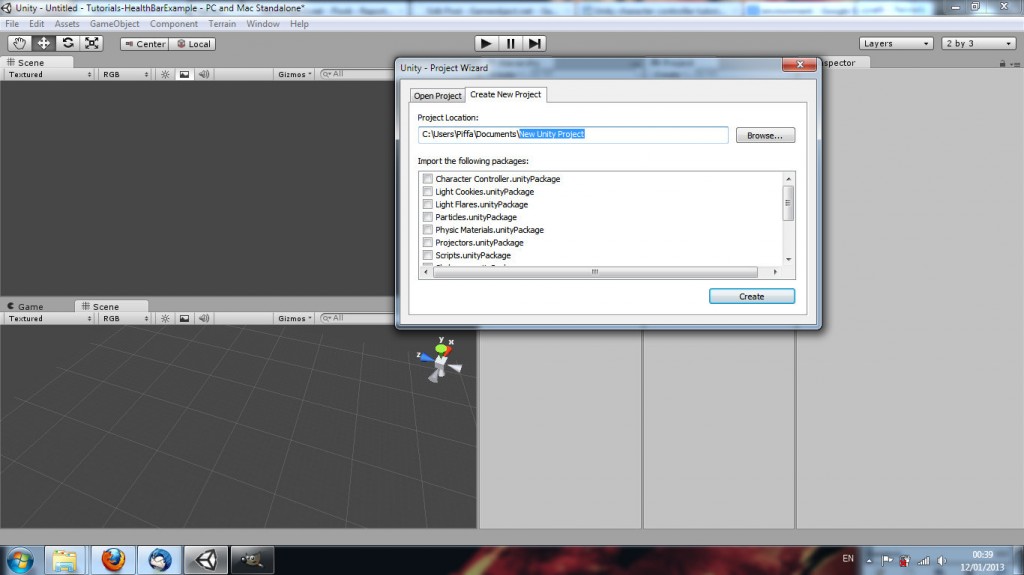Open Thunderbird from taskbar

click(x=159, y=561)
